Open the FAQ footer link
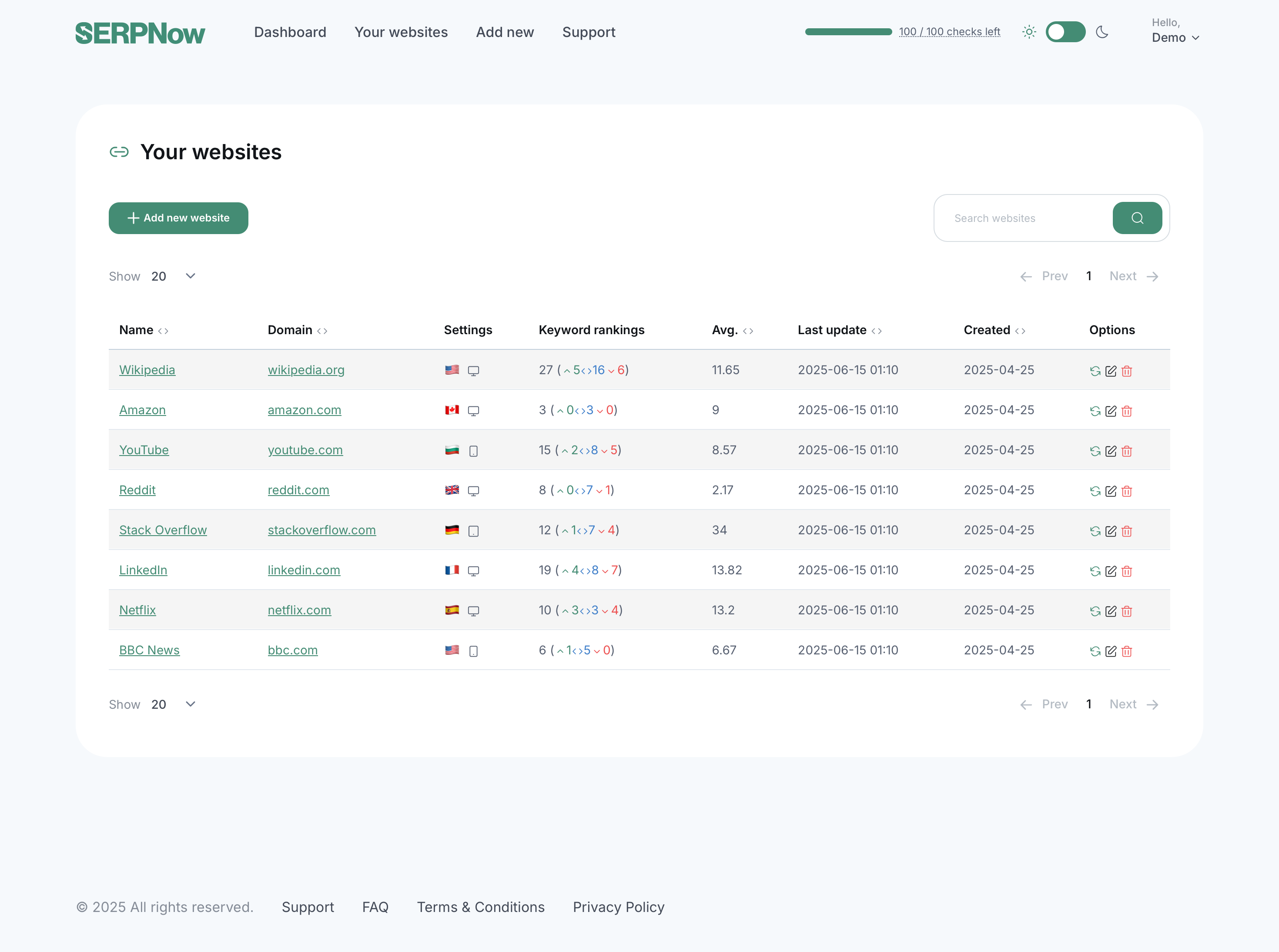 375,907
